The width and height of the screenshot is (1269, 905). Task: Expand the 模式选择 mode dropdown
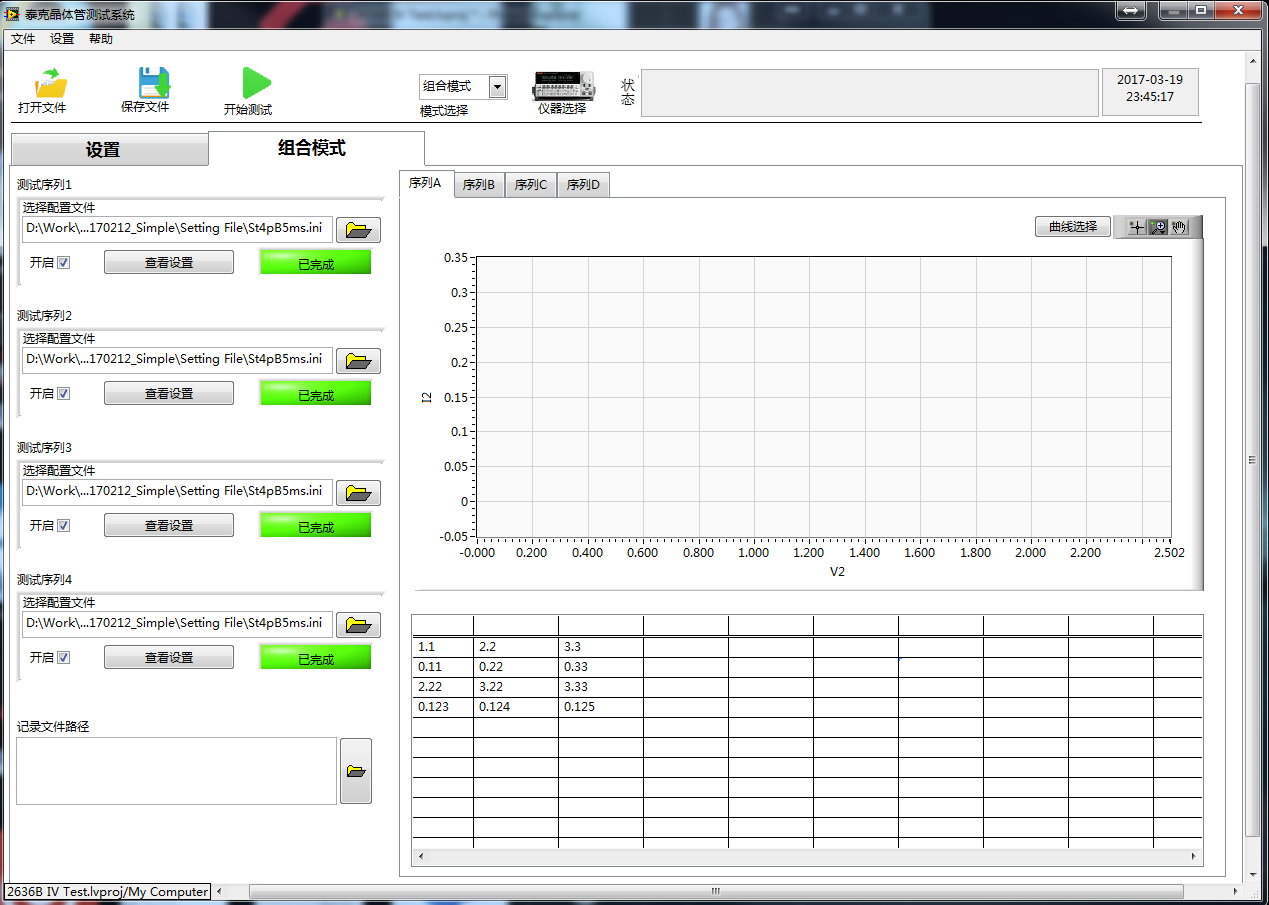coord(497,87)
